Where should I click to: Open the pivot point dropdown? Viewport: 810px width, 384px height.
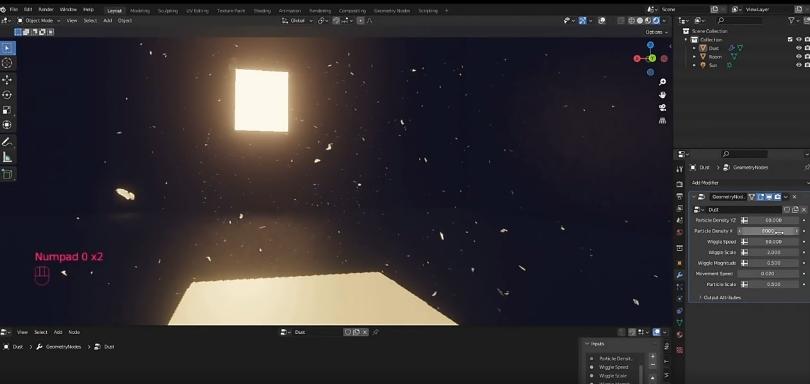coord(323,21)
